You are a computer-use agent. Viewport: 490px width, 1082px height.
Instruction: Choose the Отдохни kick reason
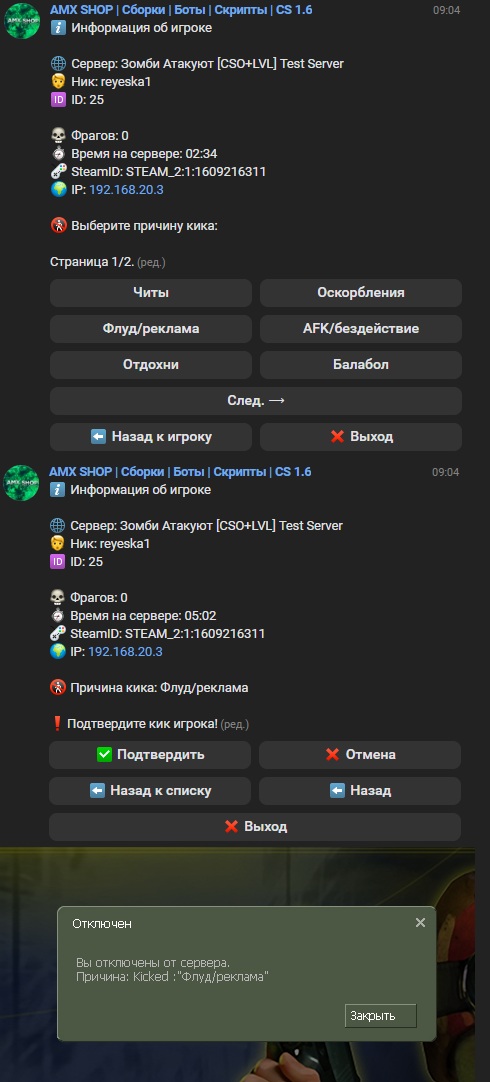pos(150,364)
